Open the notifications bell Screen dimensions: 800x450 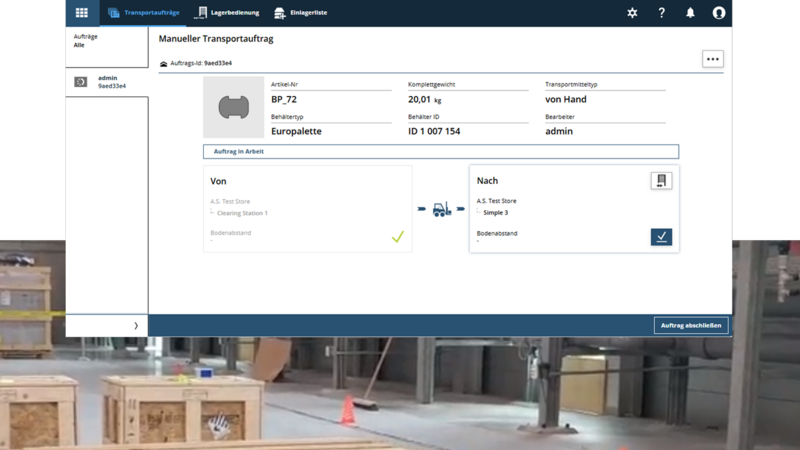coord(690,13)
